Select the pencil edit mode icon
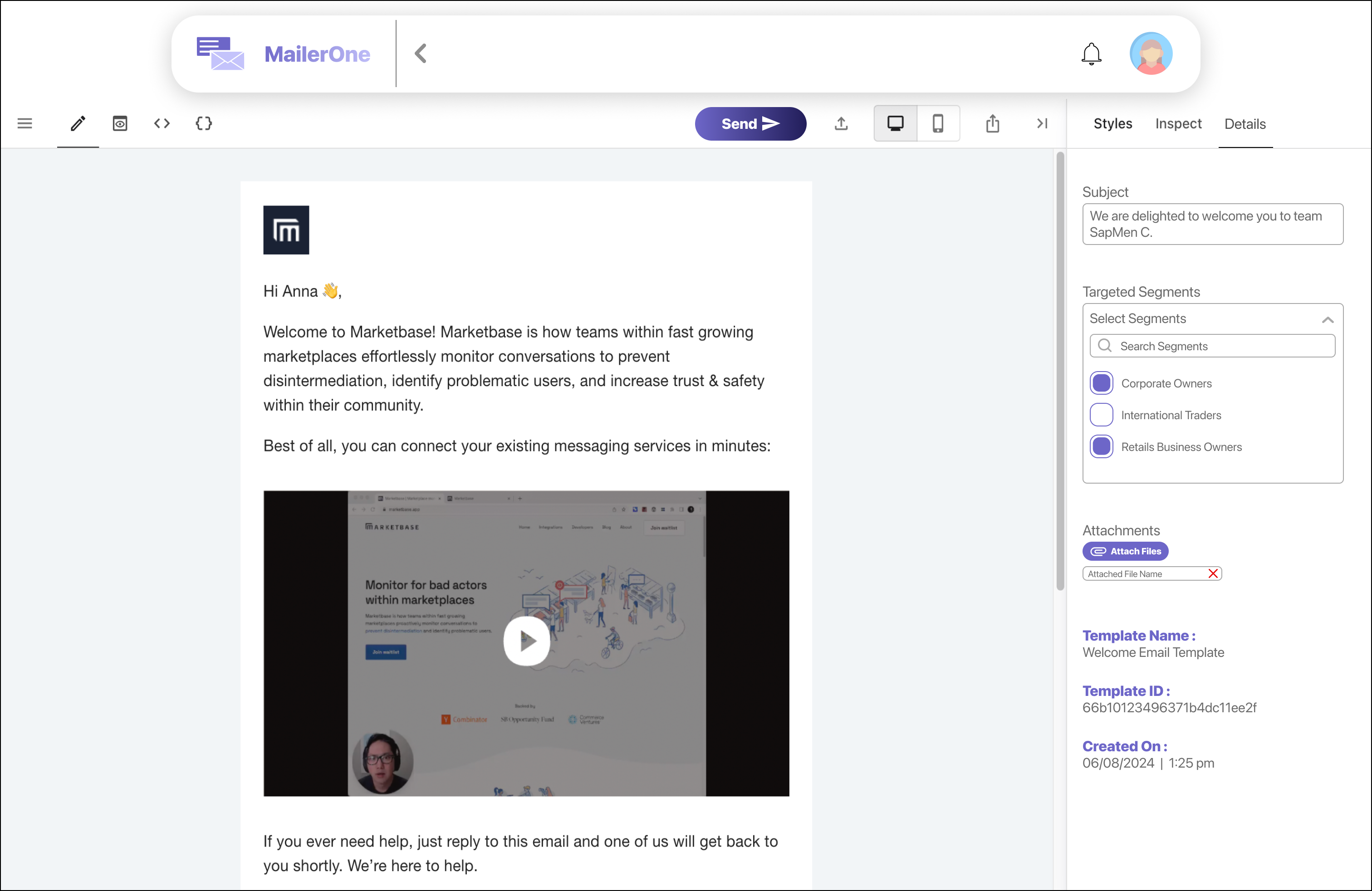The width and height of the screenshot is (1372, 891). [x=78, y=123]
